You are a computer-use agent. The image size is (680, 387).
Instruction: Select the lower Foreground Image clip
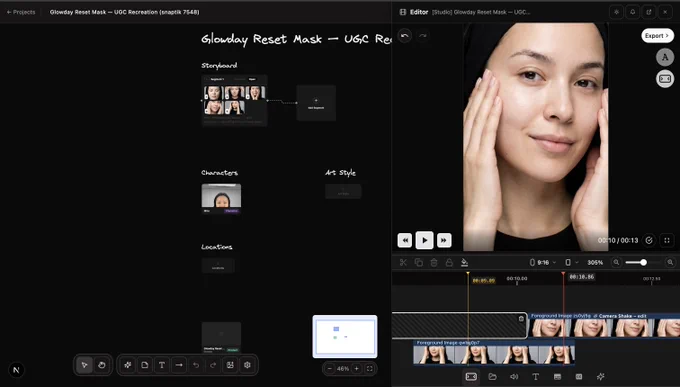[x=494, y=352]
